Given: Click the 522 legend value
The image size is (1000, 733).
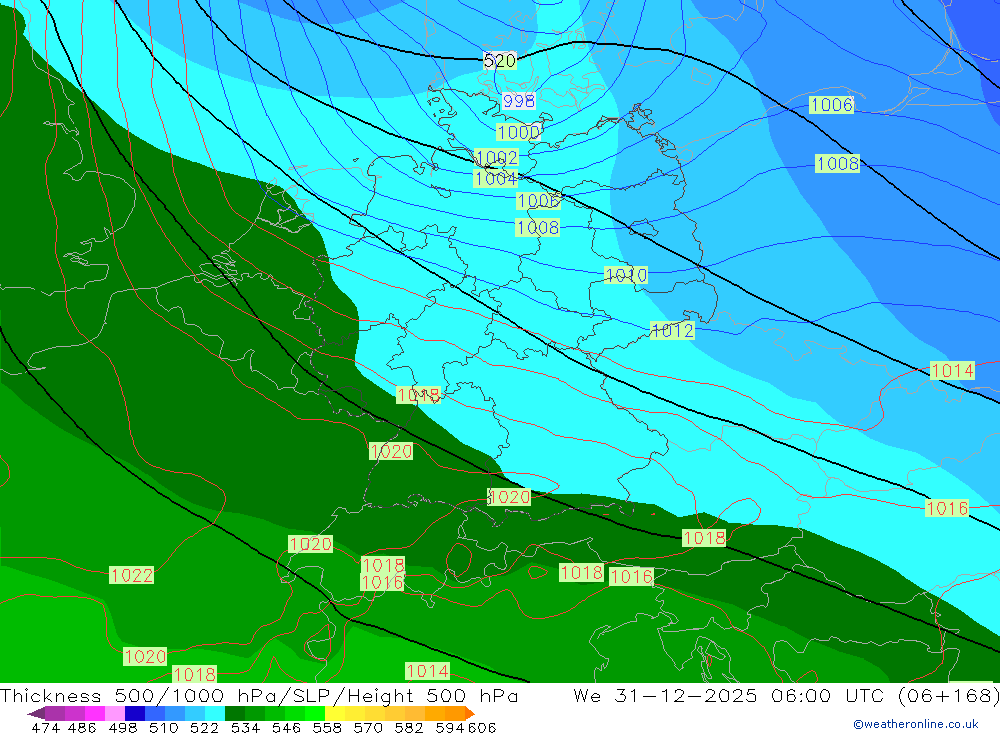Looking at the screenshot, I should click(x=204, y=727).
